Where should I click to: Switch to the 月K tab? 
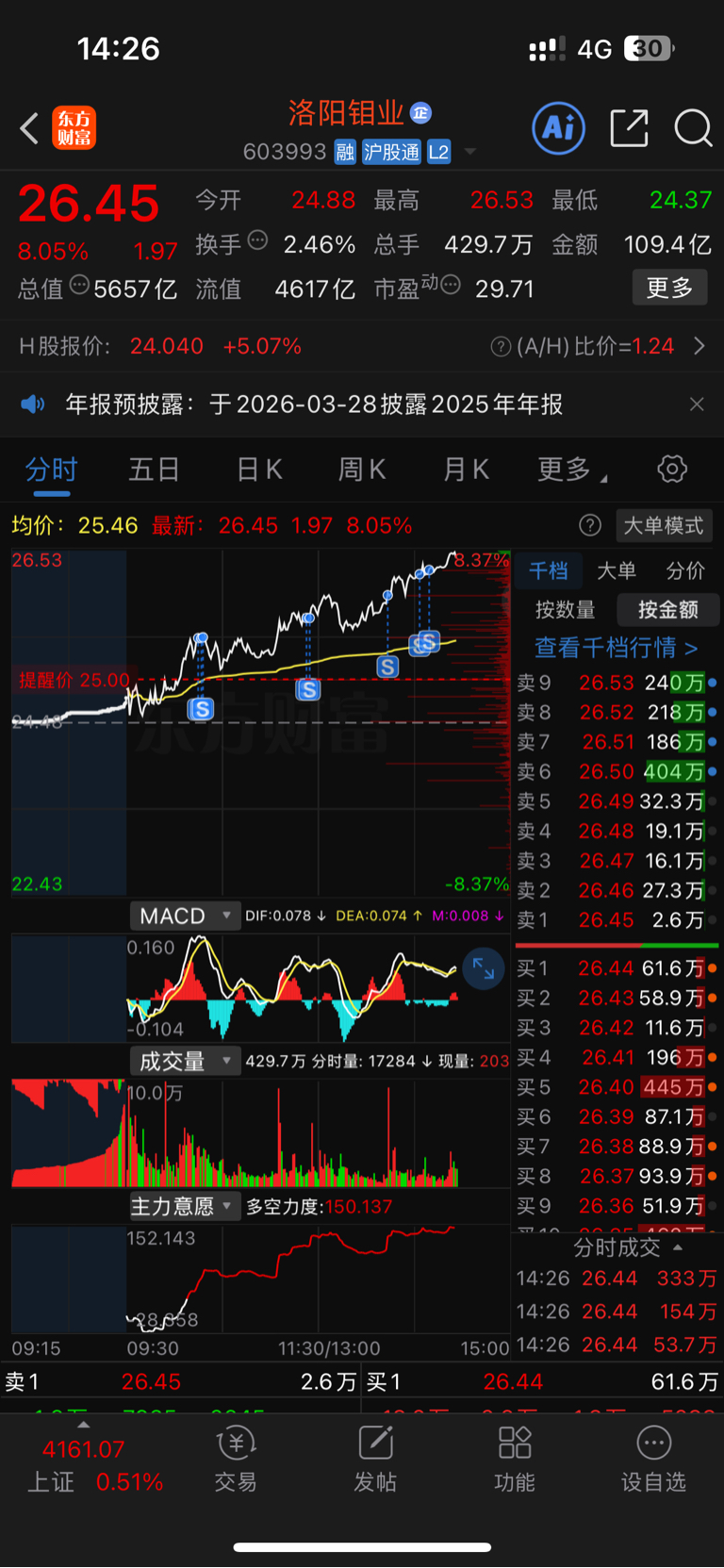[x=466, y=469]
